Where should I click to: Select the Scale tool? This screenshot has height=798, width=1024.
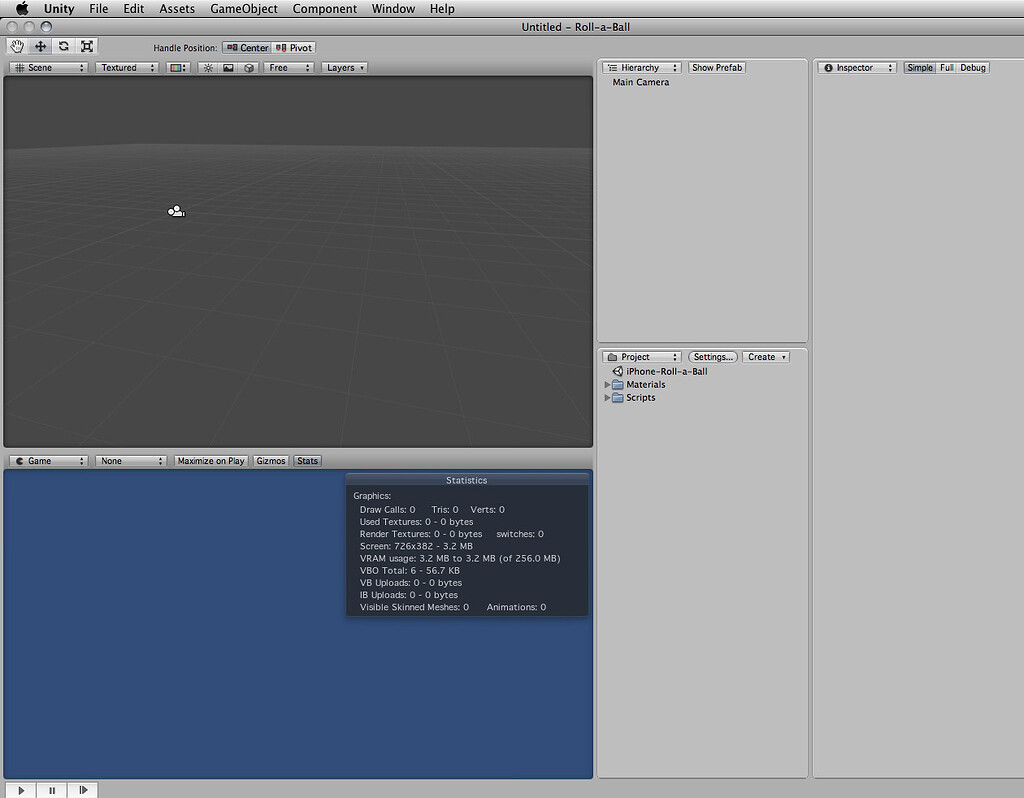87,46
